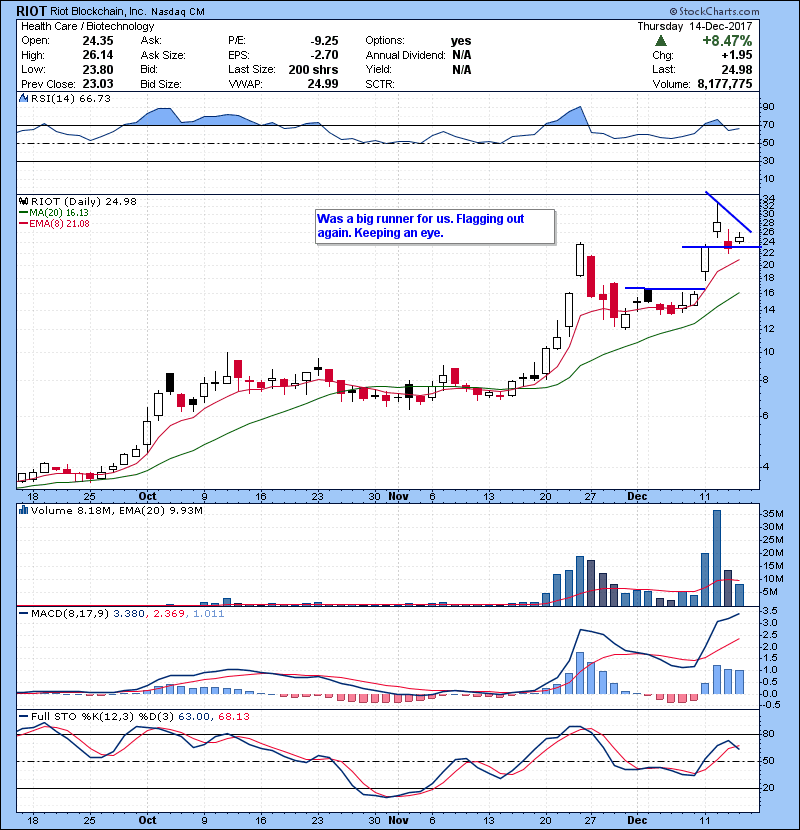
Task: Click the 'Volume 8.18M, EMA(20) 9.93M' label
Action: [116, 511]
